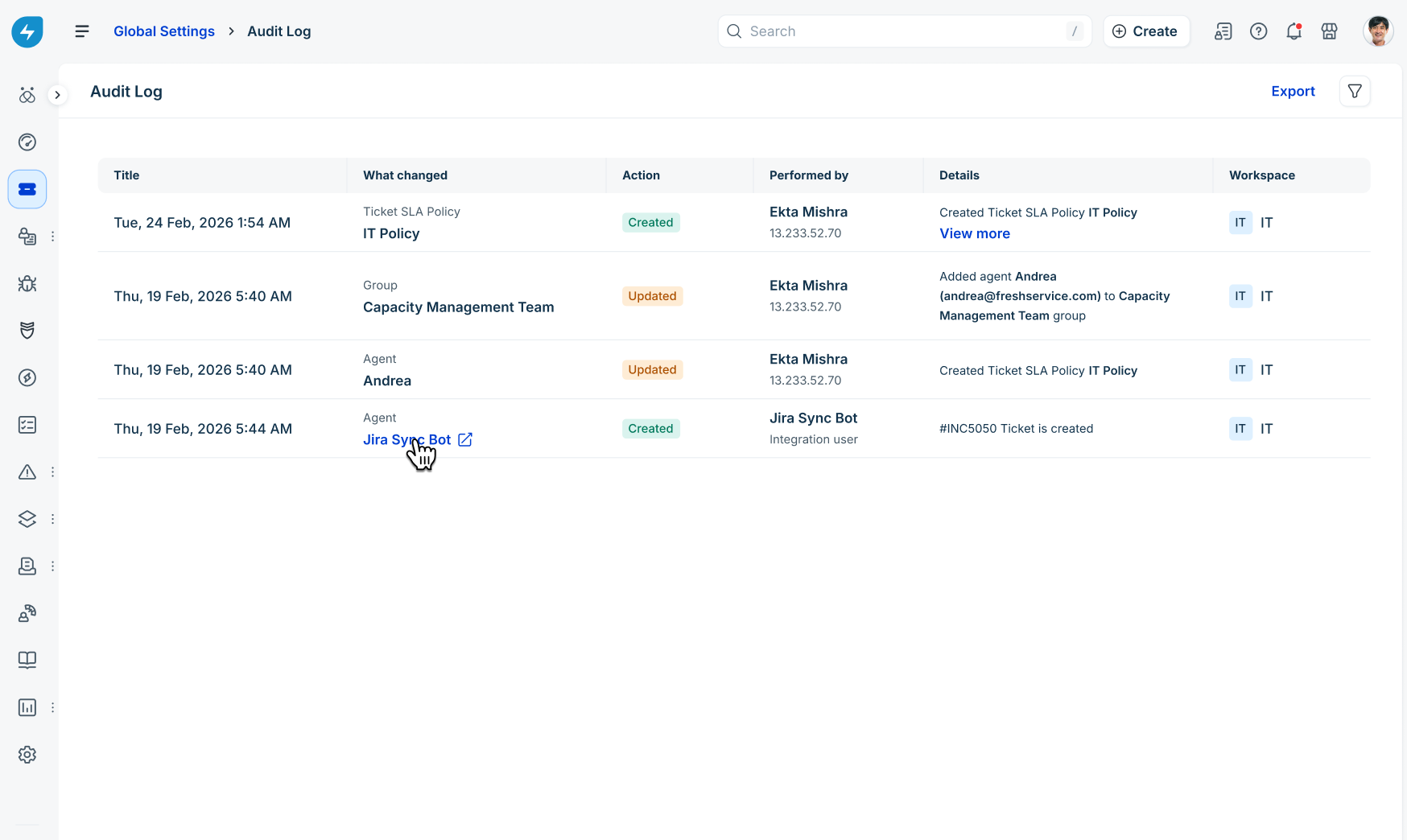Screen dimensions: 1407x840
Task: Open the analytics chart icon in the sidebar
Action: (x=27, y=707)
